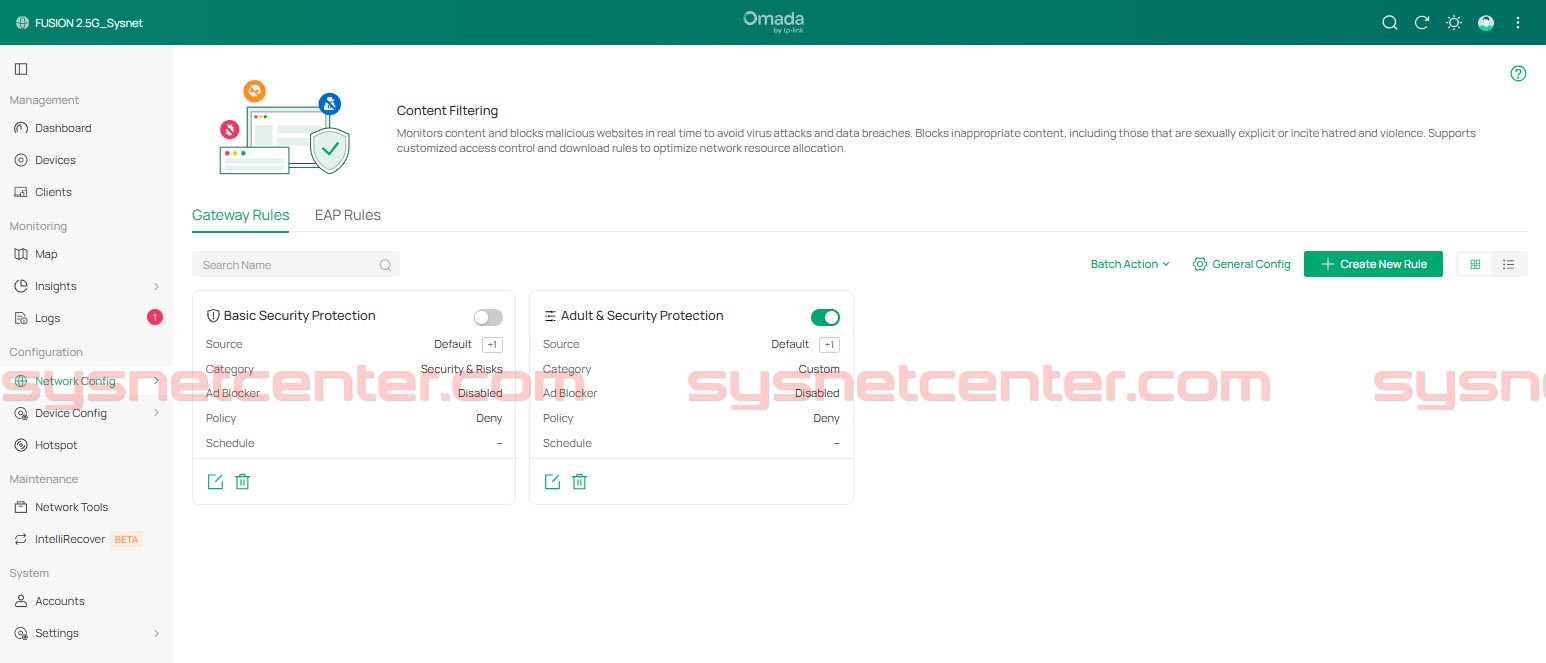Collapse the sidebar with the panel icon

pos(21,69)
